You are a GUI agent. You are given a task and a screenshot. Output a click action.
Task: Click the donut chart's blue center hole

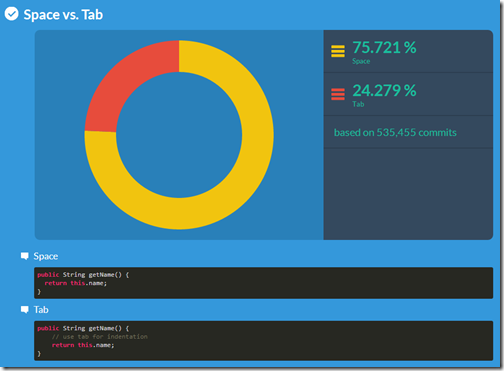pyautogui.click(x=179, y=135)
